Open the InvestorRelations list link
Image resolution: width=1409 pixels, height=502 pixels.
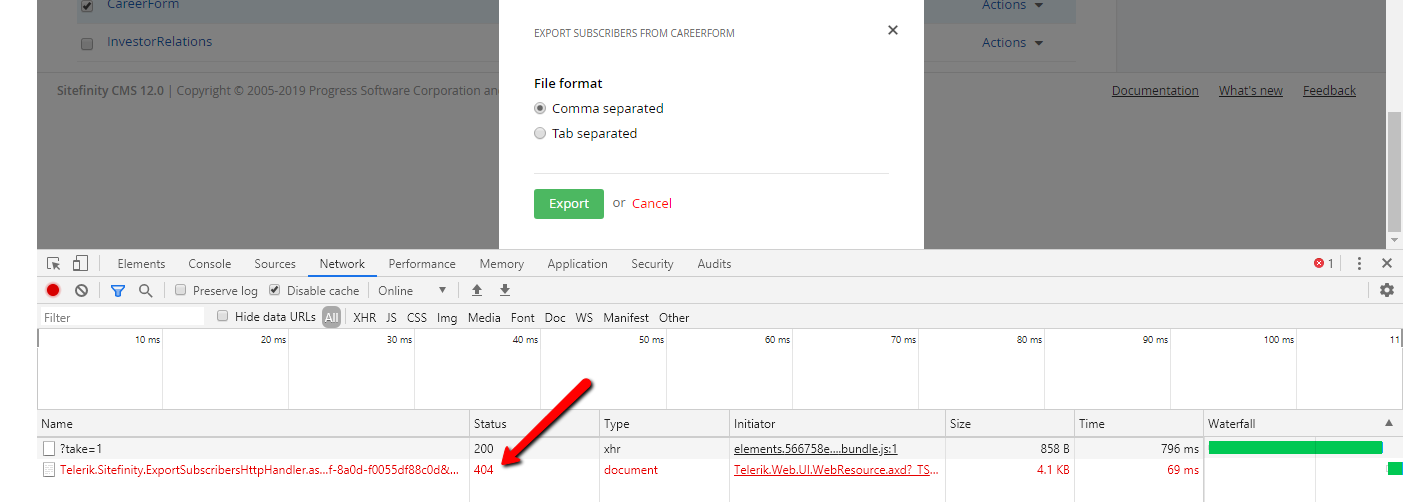pyautogui.click(x=160, y=41)
